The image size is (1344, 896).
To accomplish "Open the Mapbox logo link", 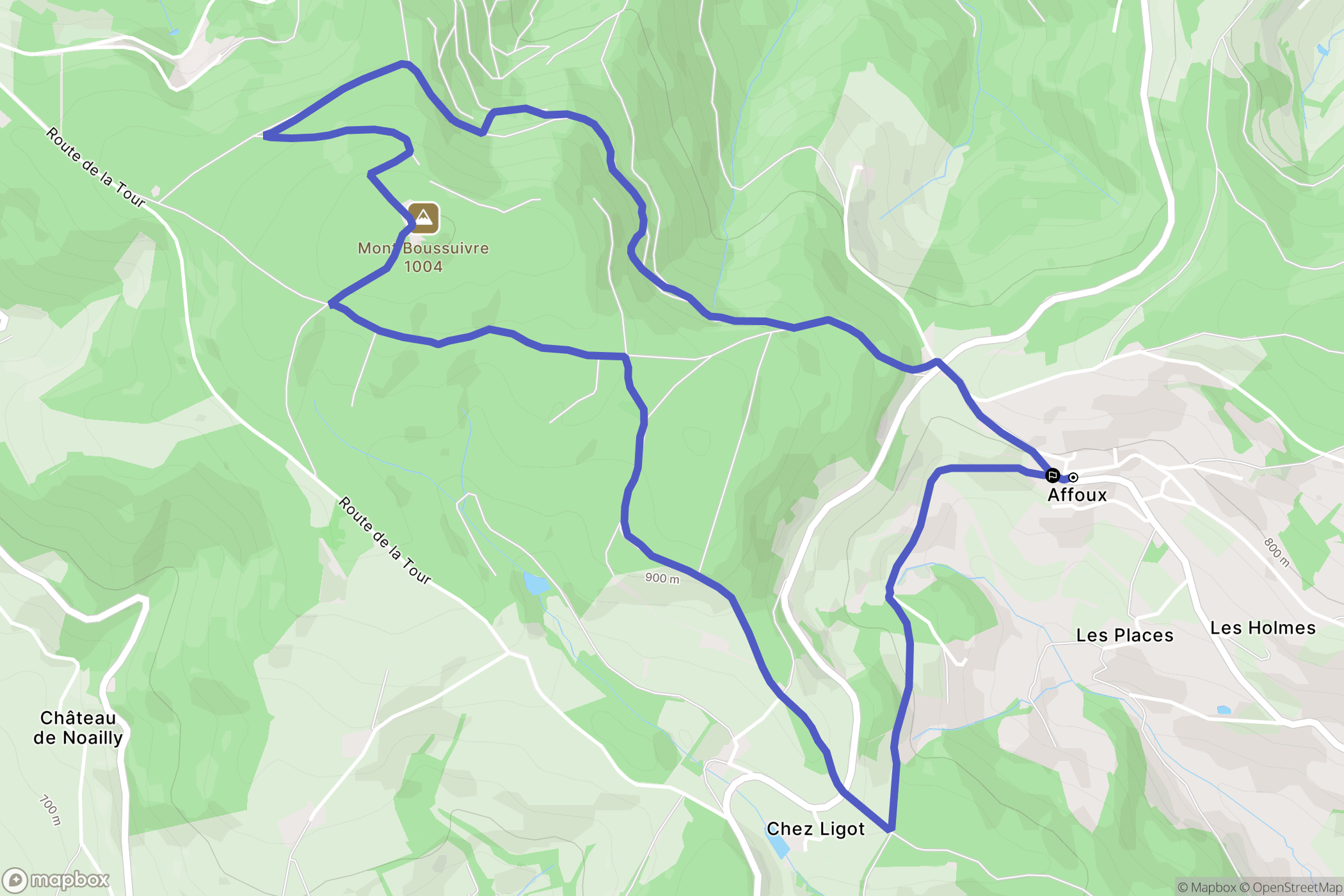I will (56, 881).
